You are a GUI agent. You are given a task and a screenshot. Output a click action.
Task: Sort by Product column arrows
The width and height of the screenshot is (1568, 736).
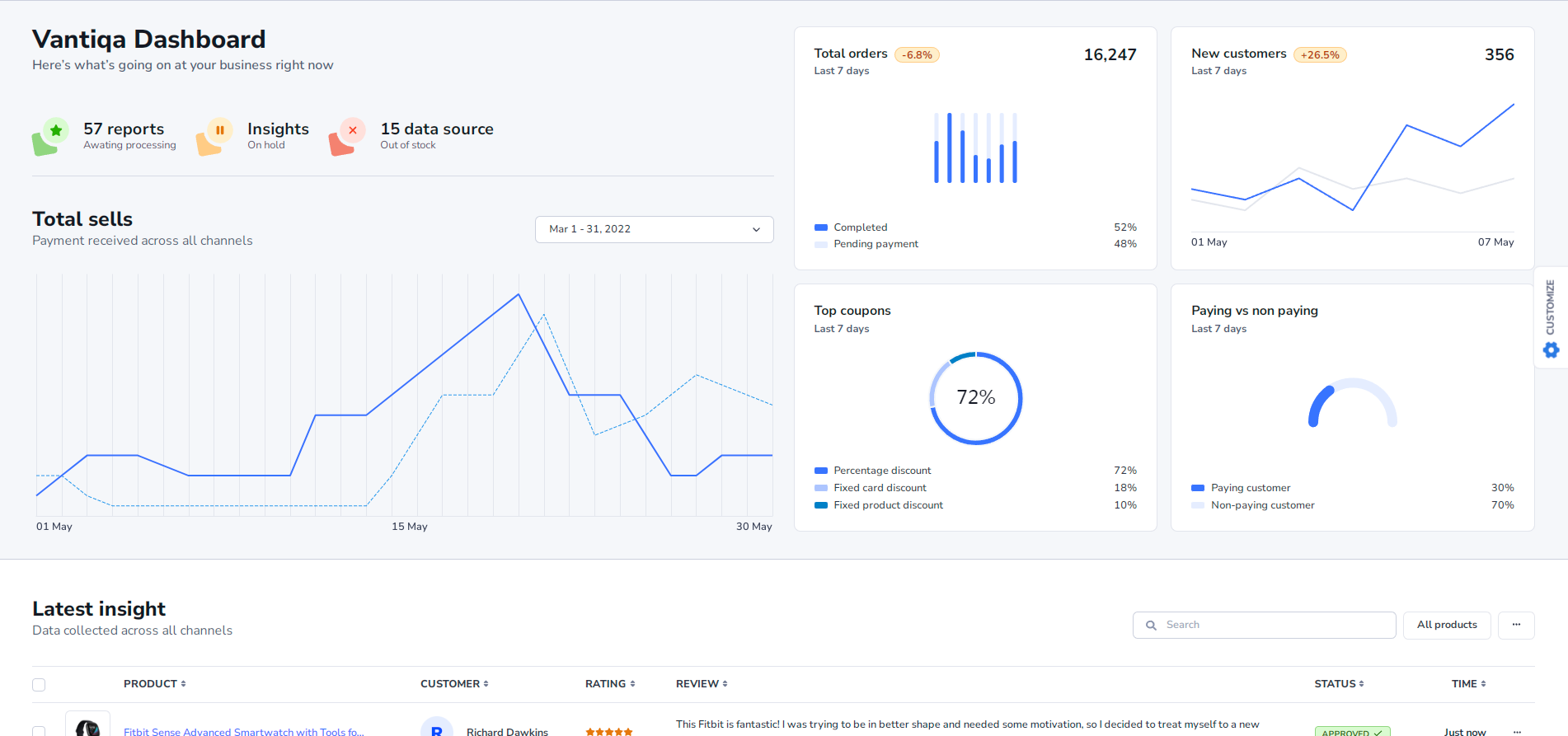point(183,684)
